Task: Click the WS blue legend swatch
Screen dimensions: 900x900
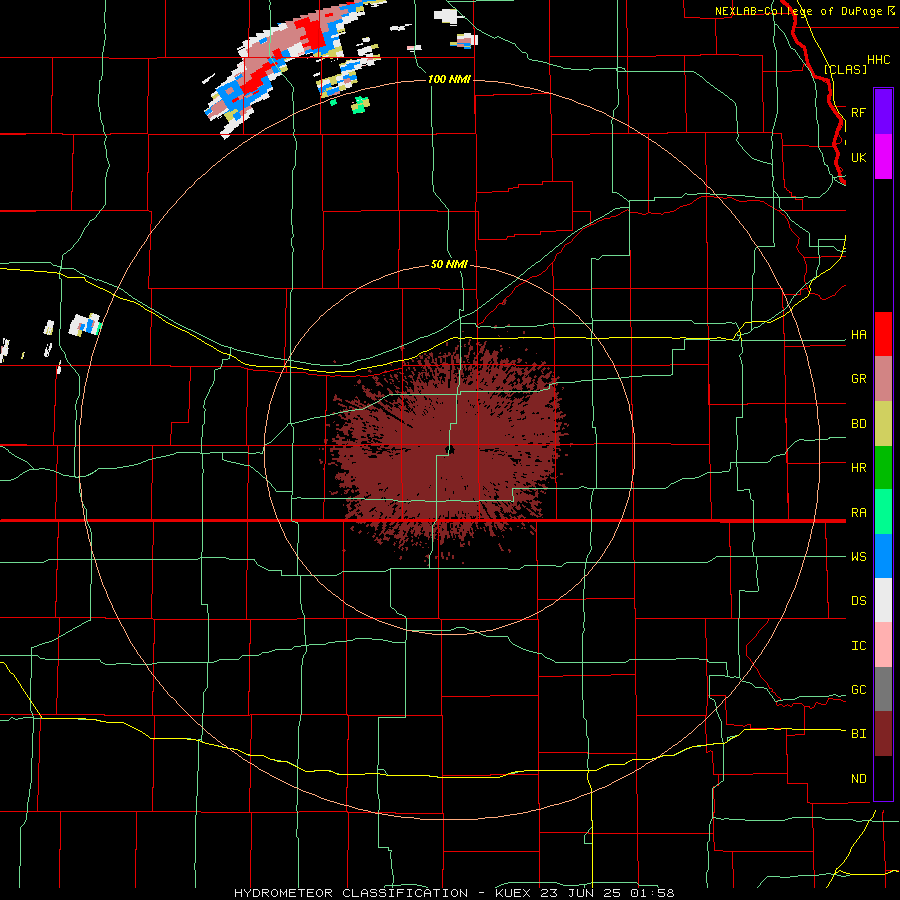Action: tap(883, 556)
